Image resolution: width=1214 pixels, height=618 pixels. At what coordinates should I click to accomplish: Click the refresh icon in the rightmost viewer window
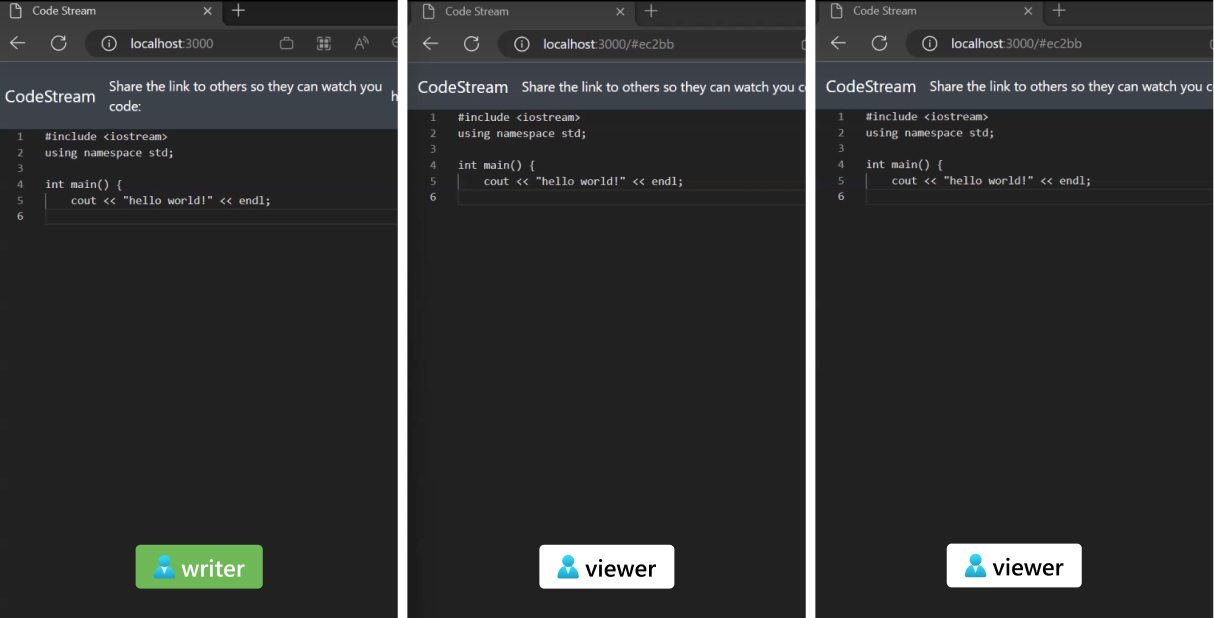tap(879, 43)
